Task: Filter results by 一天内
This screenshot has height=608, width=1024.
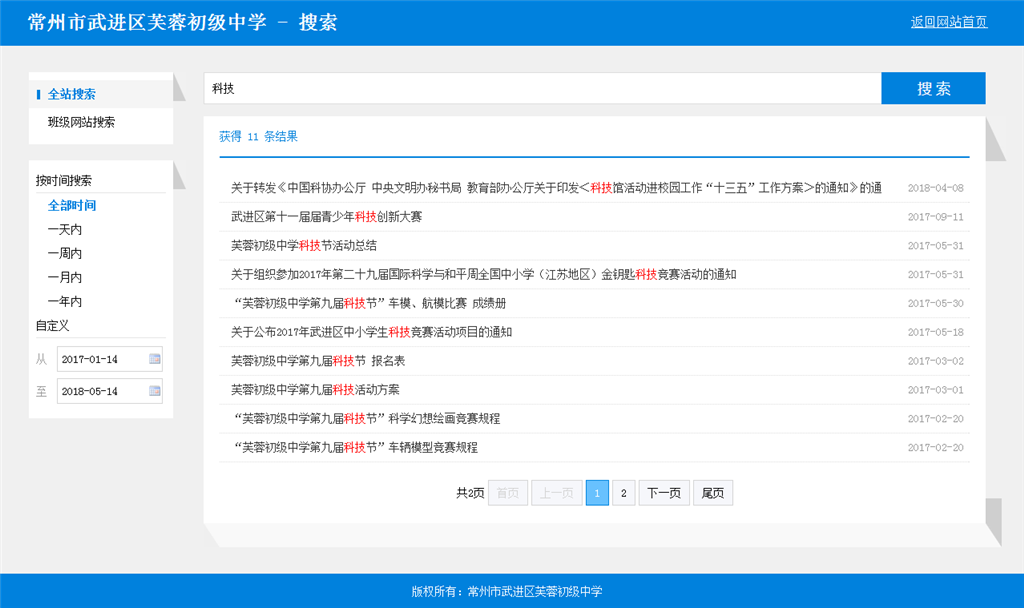Action: click(x=65, y=229)
